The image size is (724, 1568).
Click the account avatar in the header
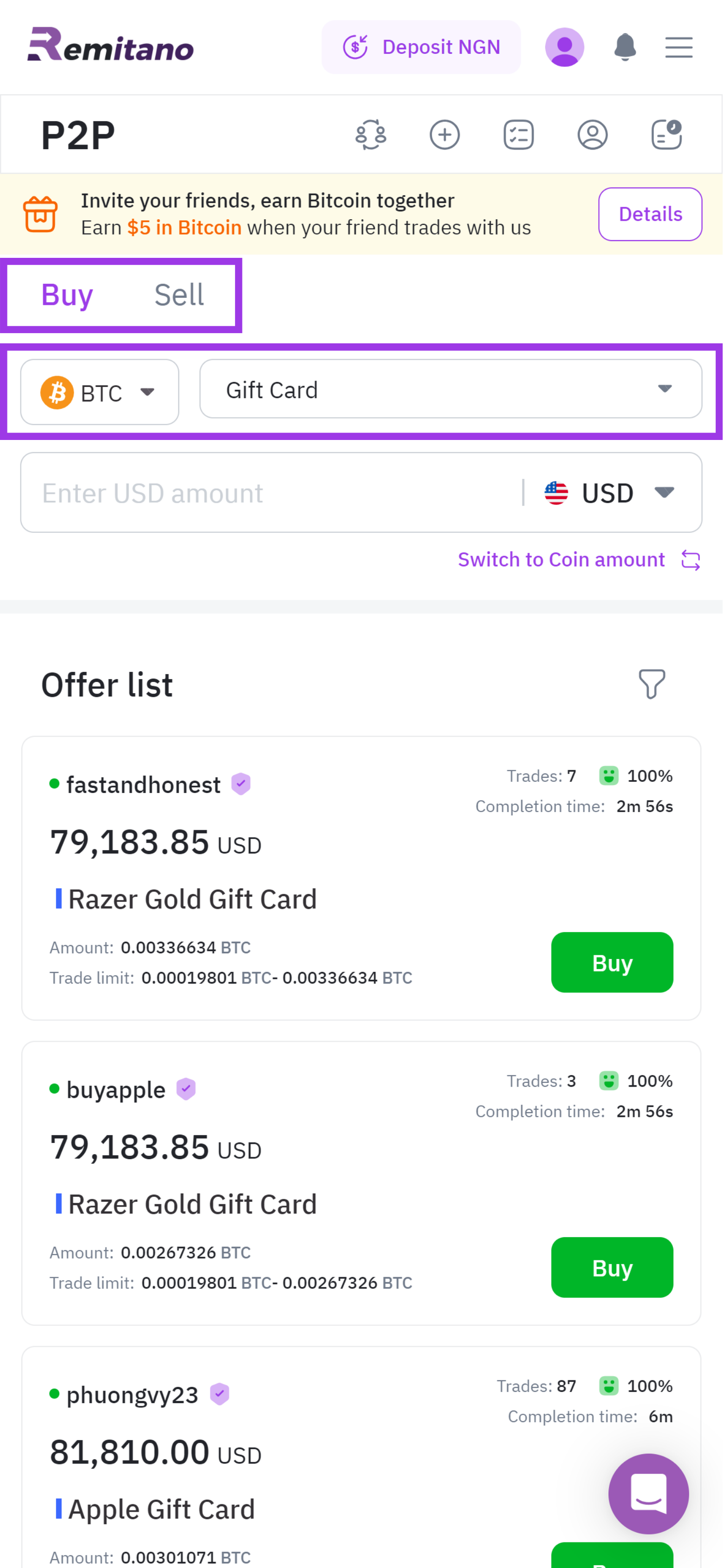click(x=565, y=47)
